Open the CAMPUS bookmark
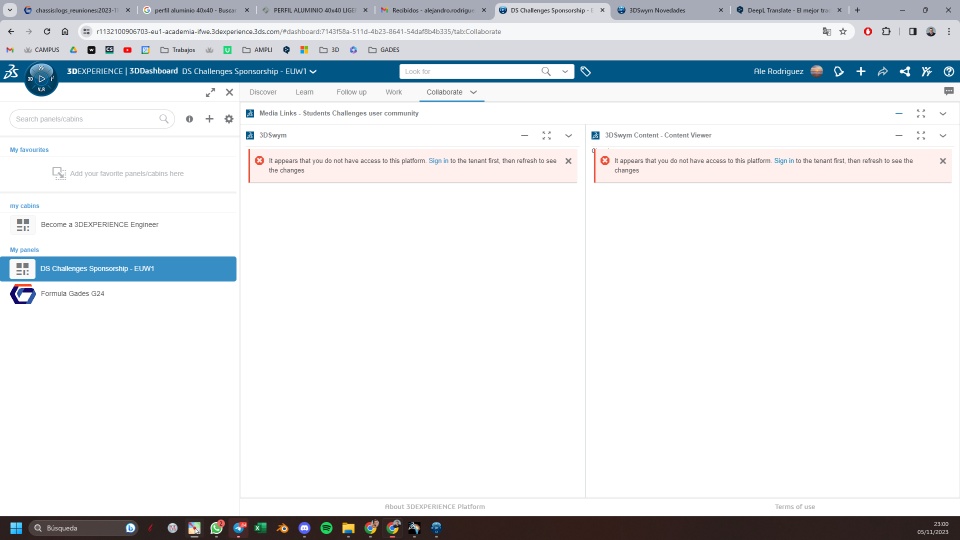The width and height of the screenshot is (960, 540). [x=42, y=50]
